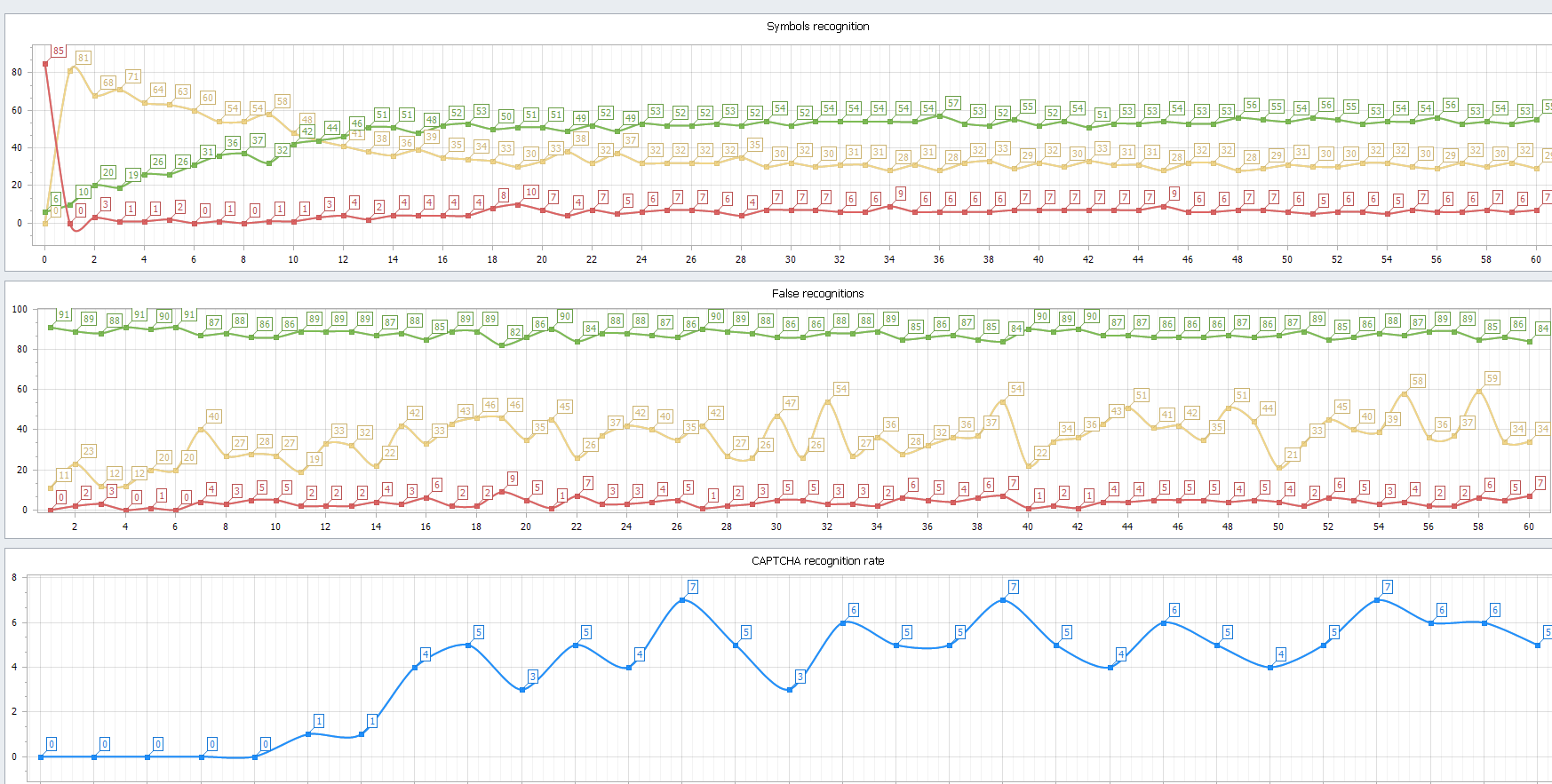Select the green 82 dip label in False recognitions

pyautogui.click(x=515, y=332)
